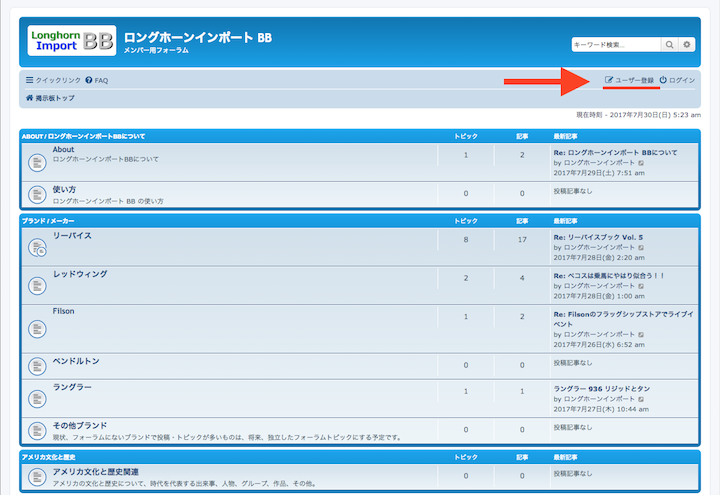Click the キーワード検索 search input field
Screen dimensions: 720x495
click(616, 45)
